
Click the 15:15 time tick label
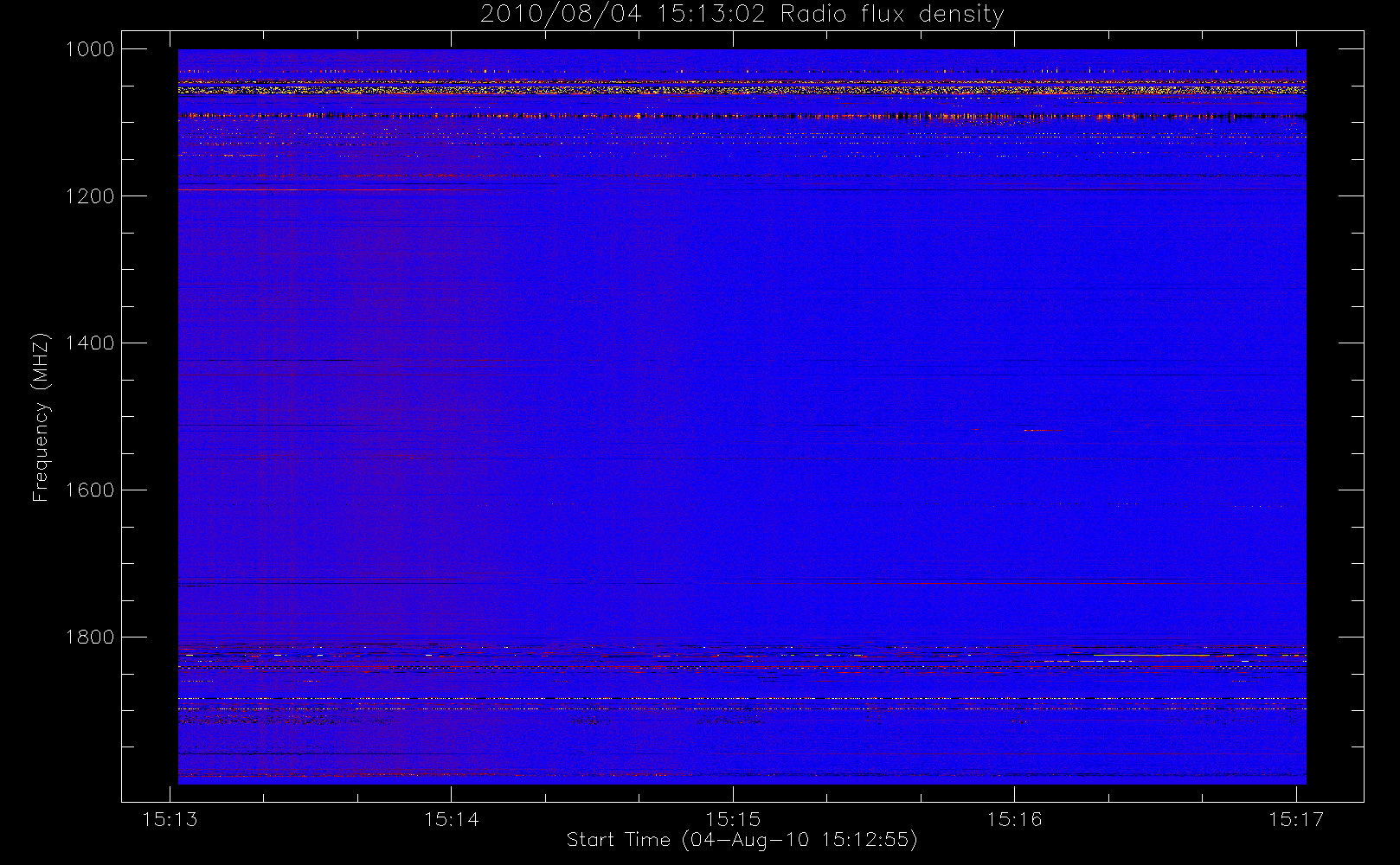(x=734, y=819)
